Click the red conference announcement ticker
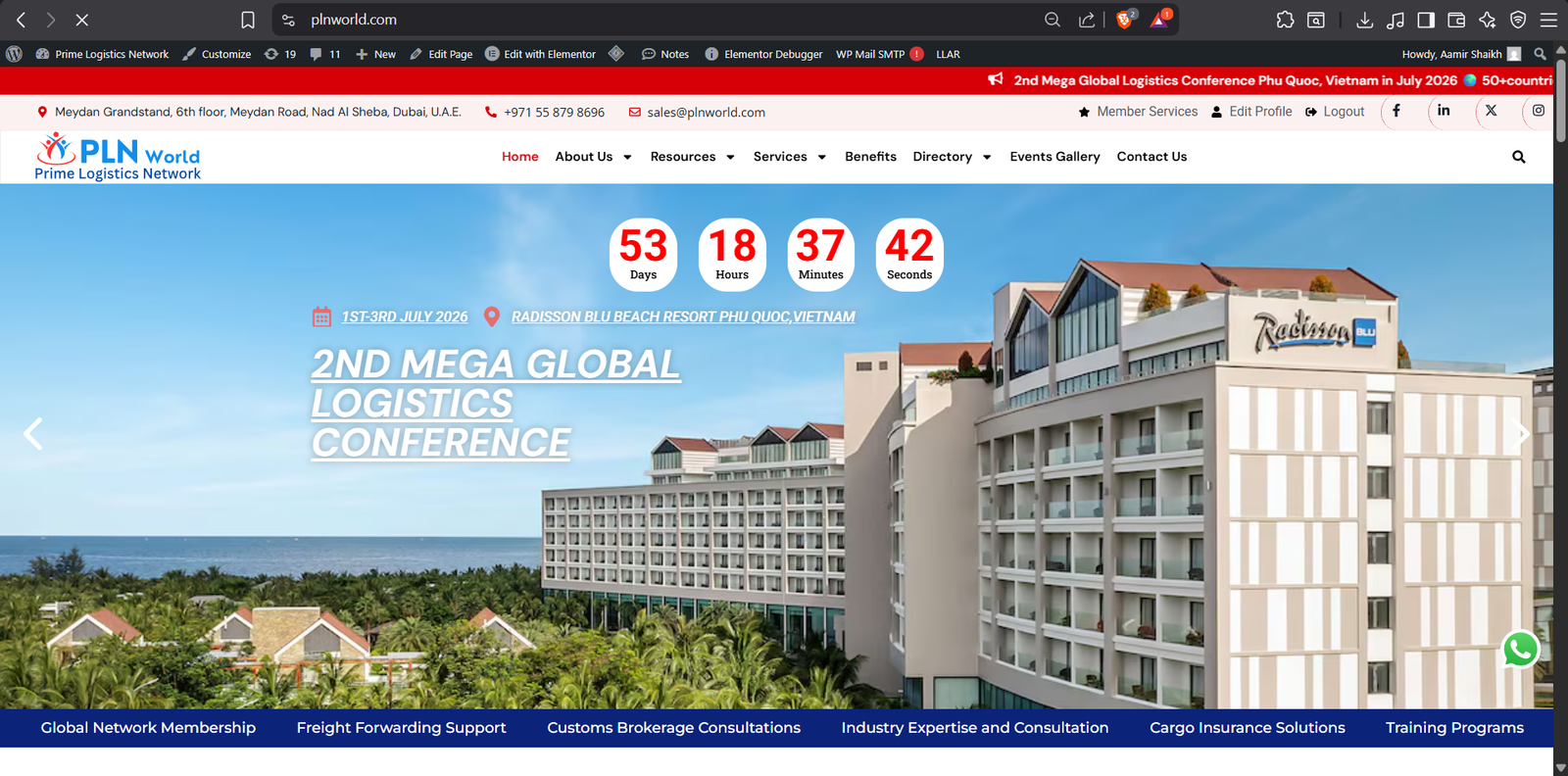Image resolution: width=1568 pixels, height=776 pixels. pos(1270,80)
